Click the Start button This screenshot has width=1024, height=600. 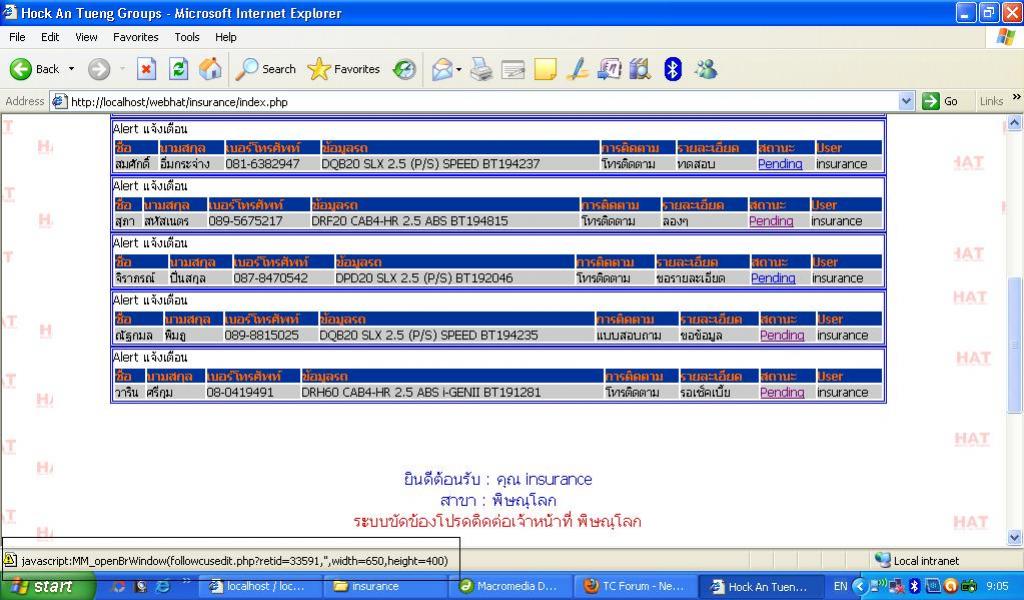coord(48,586)
